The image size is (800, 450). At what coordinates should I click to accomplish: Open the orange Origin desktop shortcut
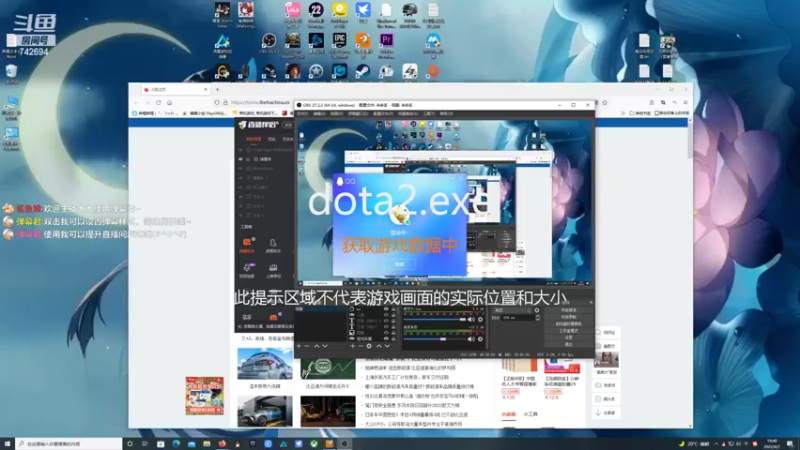click(433, 72)
